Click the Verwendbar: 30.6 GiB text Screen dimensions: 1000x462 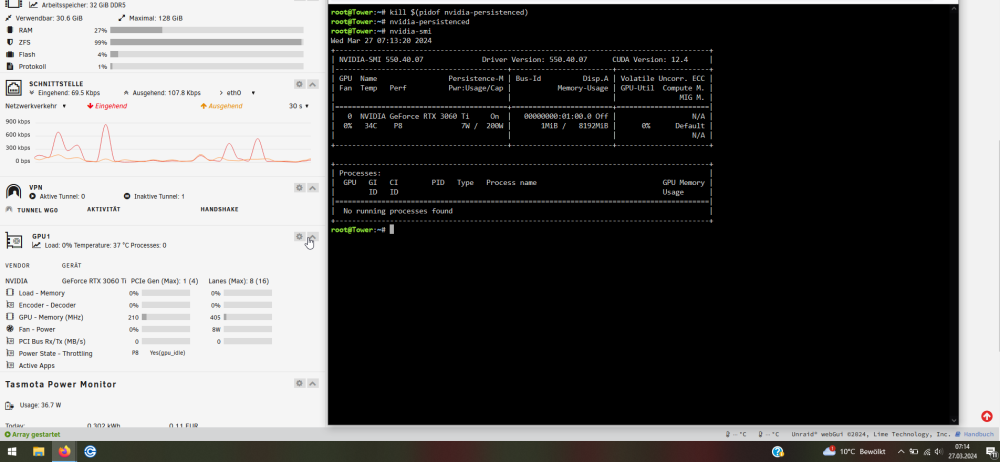tap(48, 18)
